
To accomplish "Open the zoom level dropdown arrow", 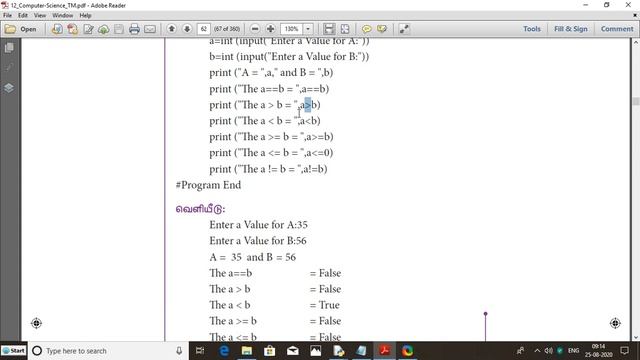I will (308, 29).
